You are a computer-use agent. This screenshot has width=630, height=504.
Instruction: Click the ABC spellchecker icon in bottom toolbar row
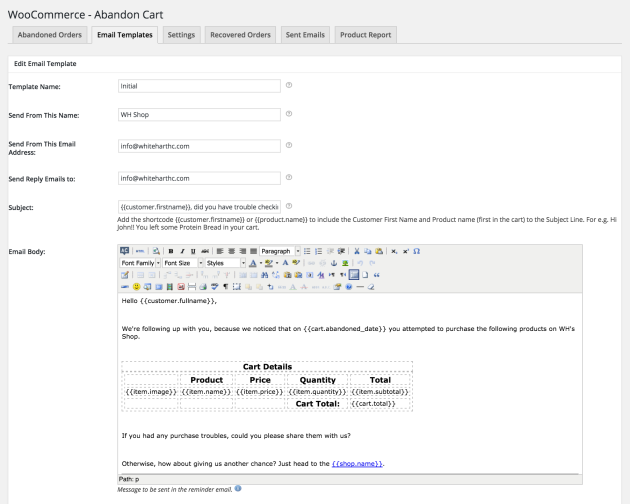click(x=214, y=287)
